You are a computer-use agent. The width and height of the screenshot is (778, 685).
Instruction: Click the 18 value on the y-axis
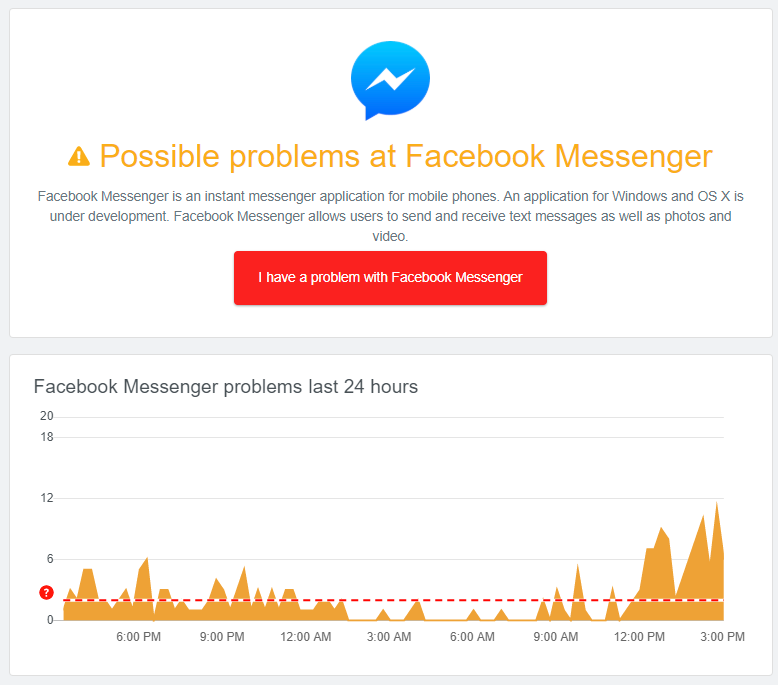coord(46,437)
